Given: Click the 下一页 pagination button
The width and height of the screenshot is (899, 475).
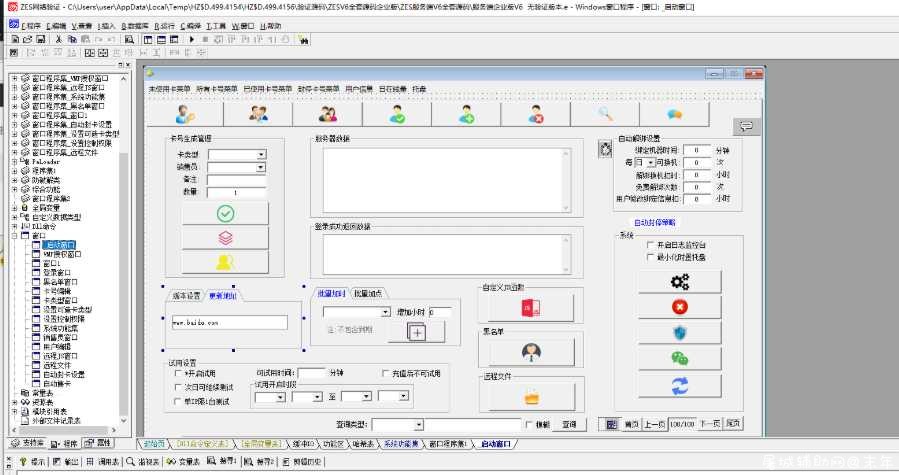Looking at the screenshot, I should 710,424.
